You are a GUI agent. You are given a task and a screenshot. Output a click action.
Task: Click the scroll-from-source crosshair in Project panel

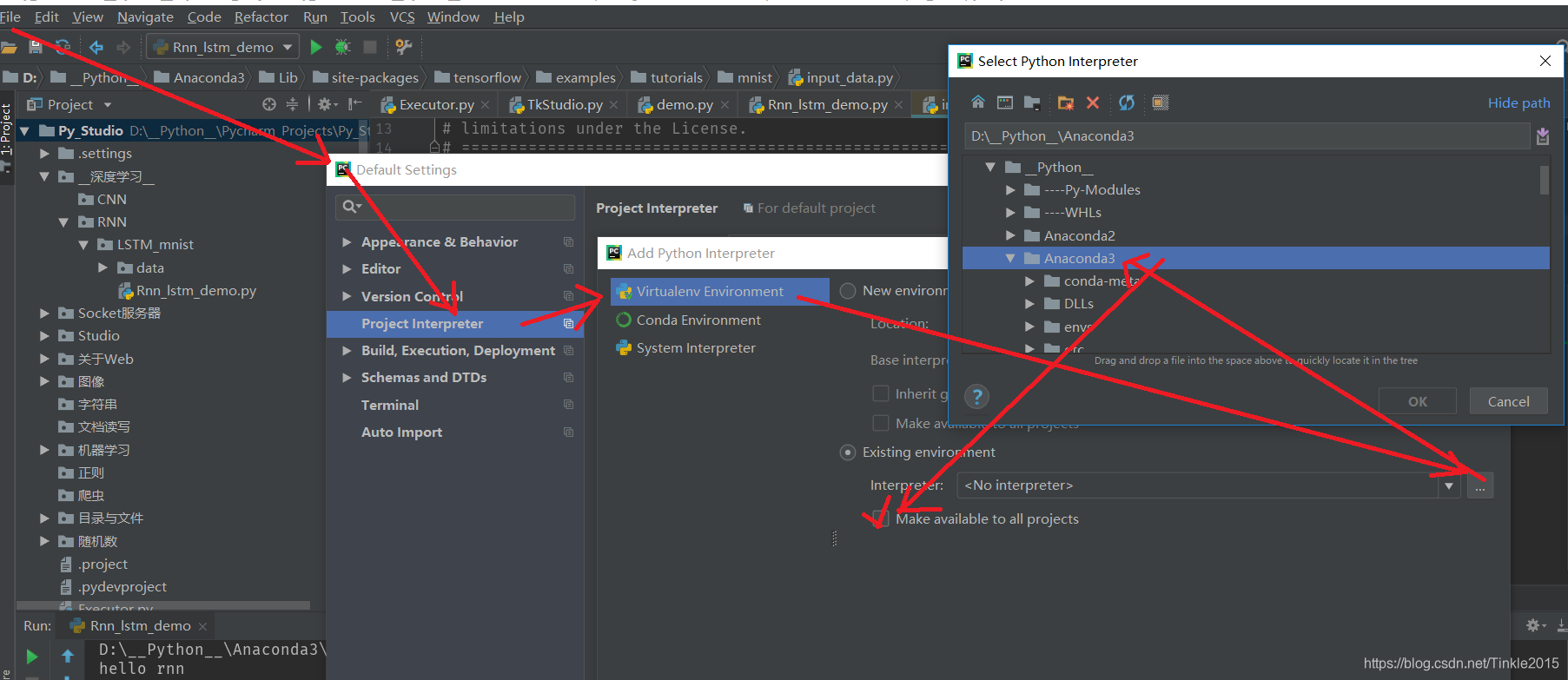269,104
